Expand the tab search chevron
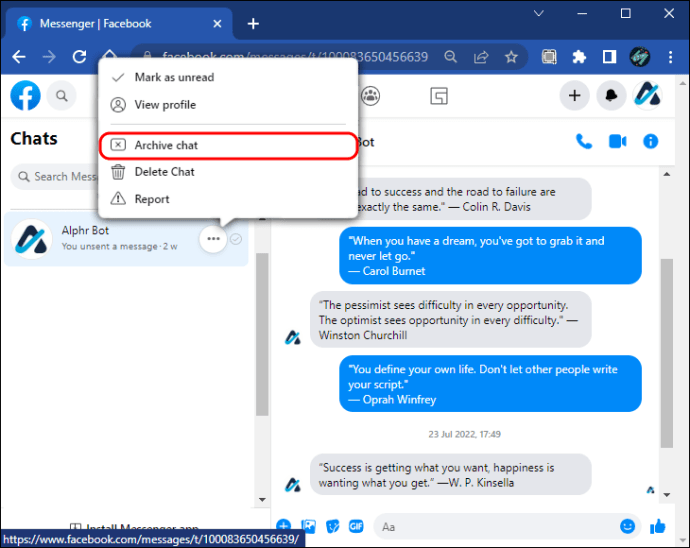690x548 pixels. coord(539,14)
